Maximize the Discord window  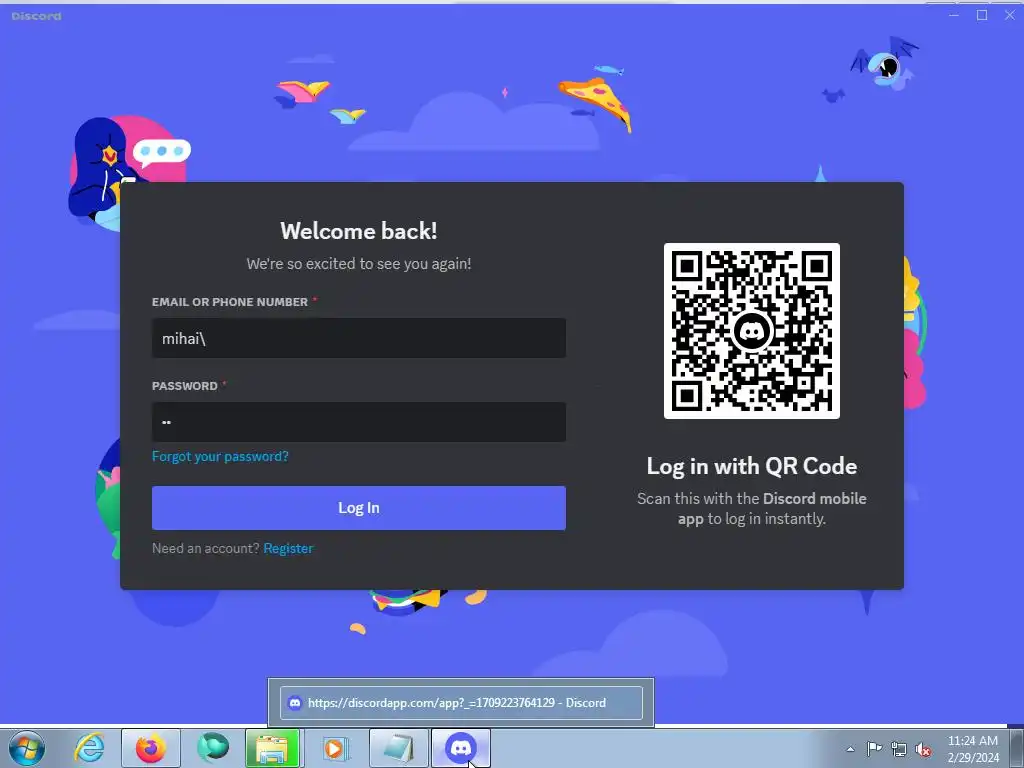tap(982, 15)
